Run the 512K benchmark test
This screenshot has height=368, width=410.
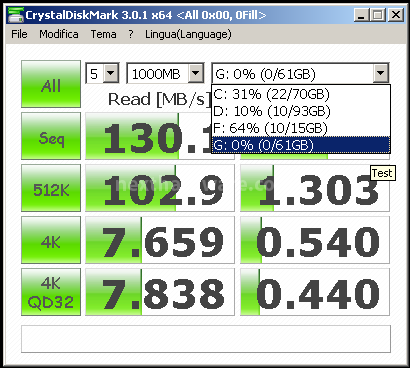(x=51, y=188)
